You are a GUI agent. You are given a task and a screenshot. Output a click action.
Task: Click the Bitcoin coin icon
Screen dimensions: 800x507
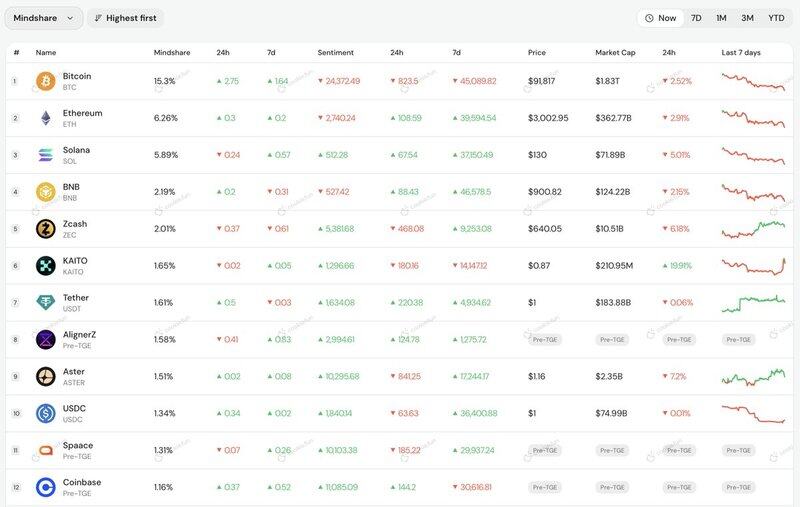click(45, 81)
